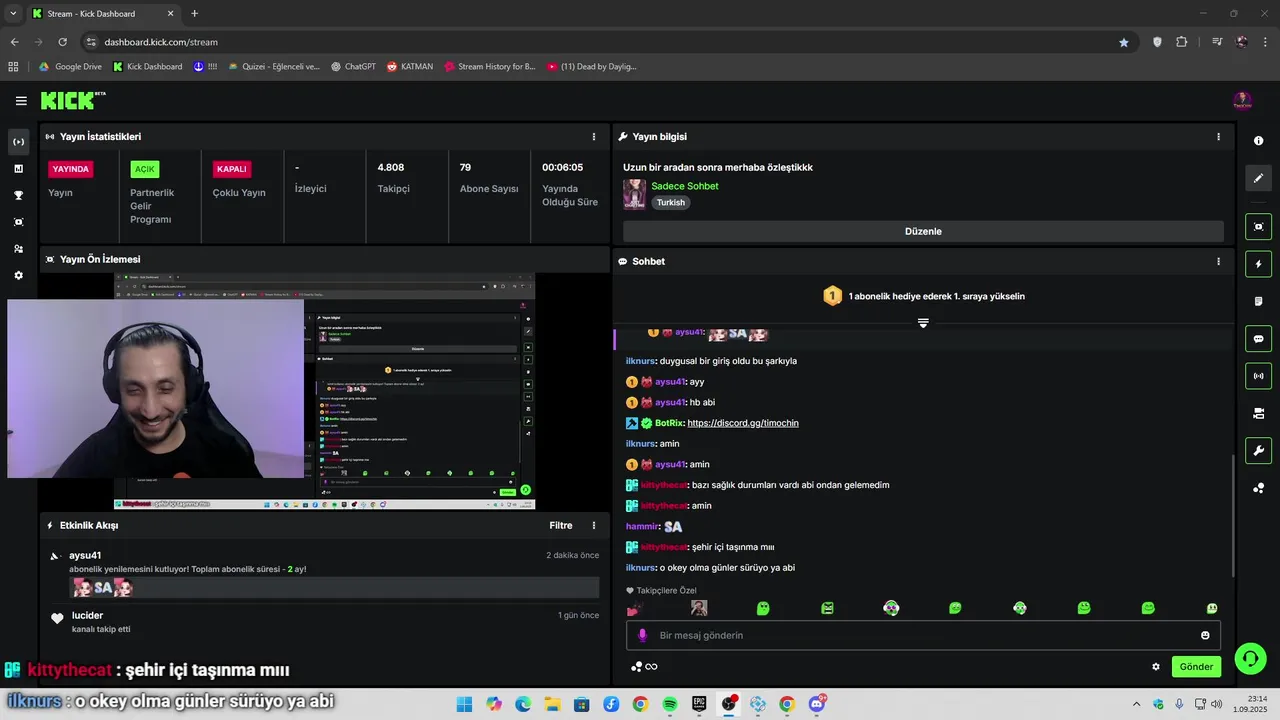
Task: Open Yayın bilgisi three-dot menu
Action: click(x=1218, y=137)
